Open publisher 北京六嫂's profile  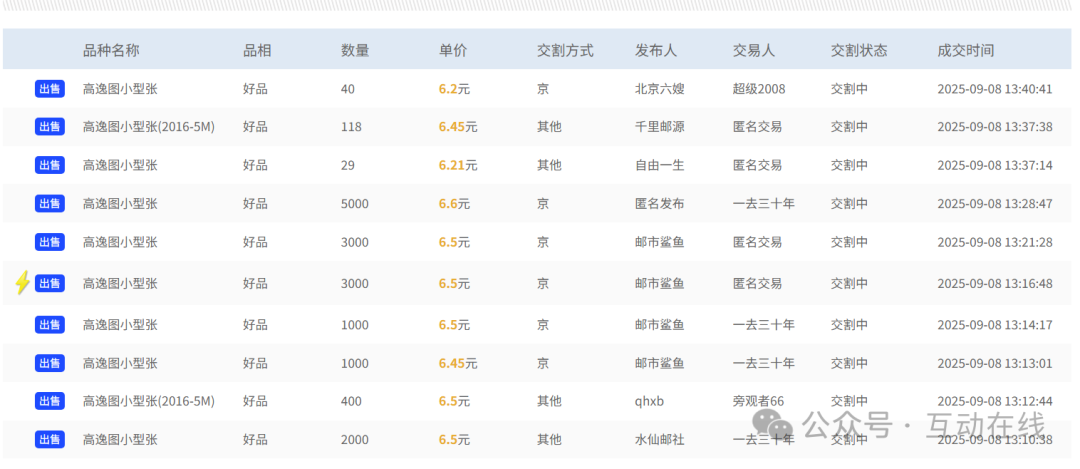[660, 89]
